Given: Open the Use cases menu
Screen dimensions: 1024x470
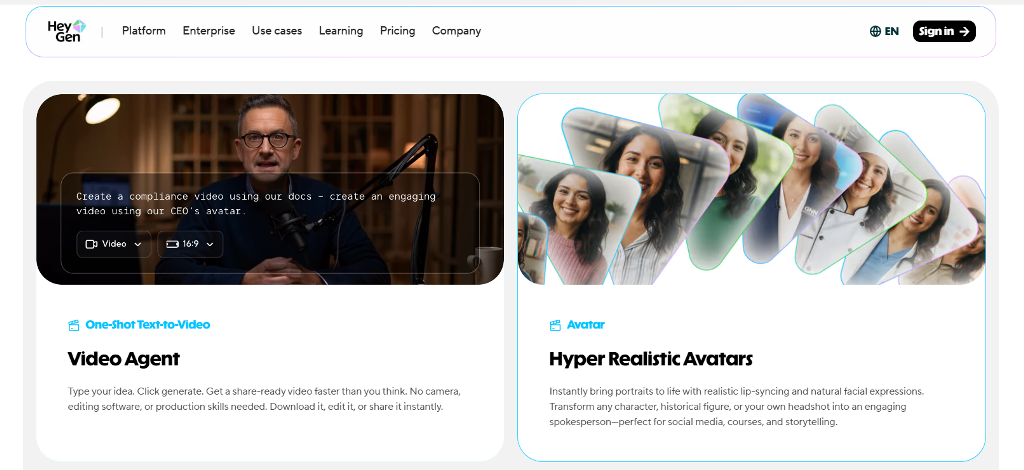Looking at the screenshot, I should (277, 31).
